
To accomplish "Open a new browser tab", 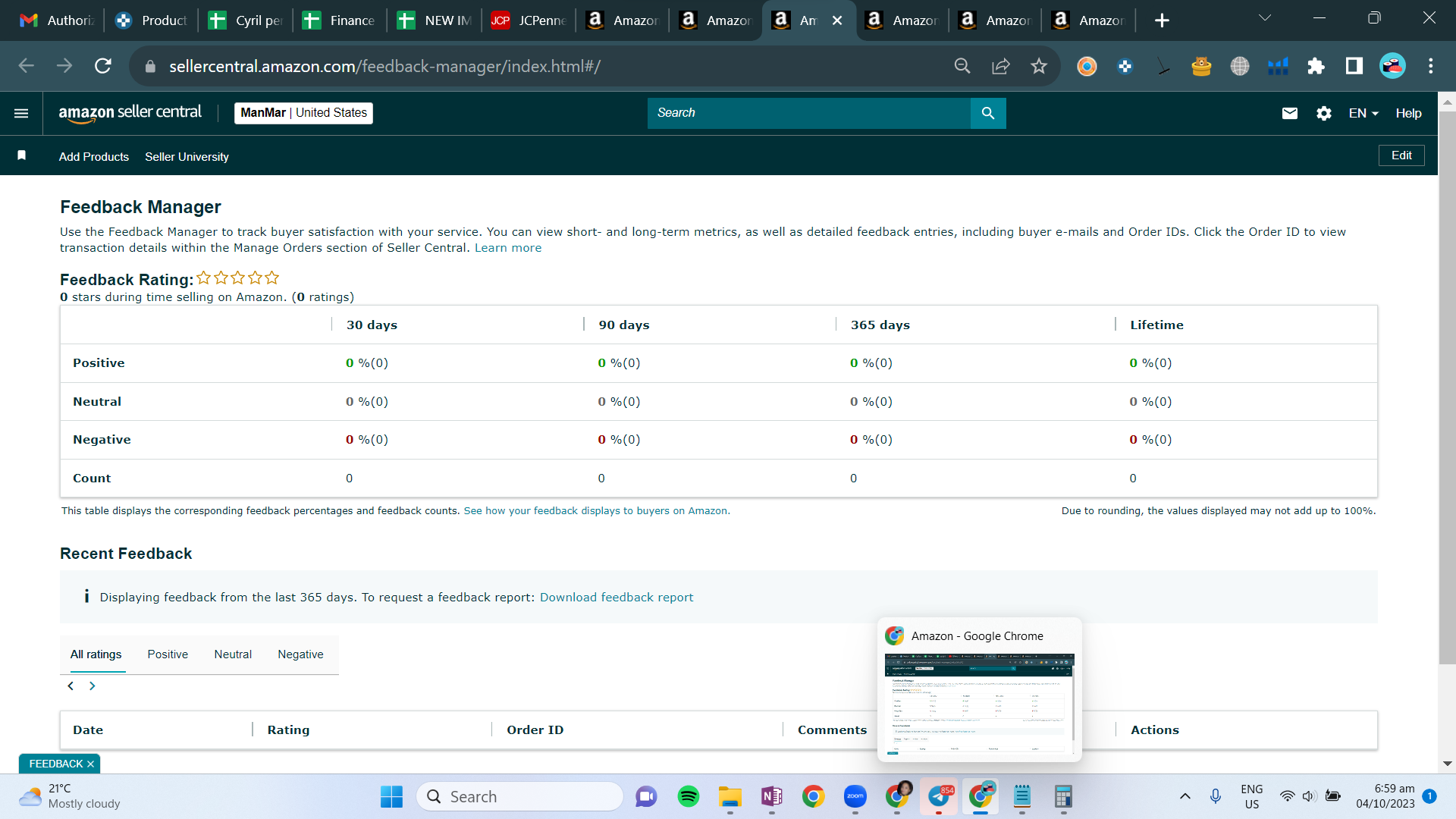I will tap(1162, 20).
